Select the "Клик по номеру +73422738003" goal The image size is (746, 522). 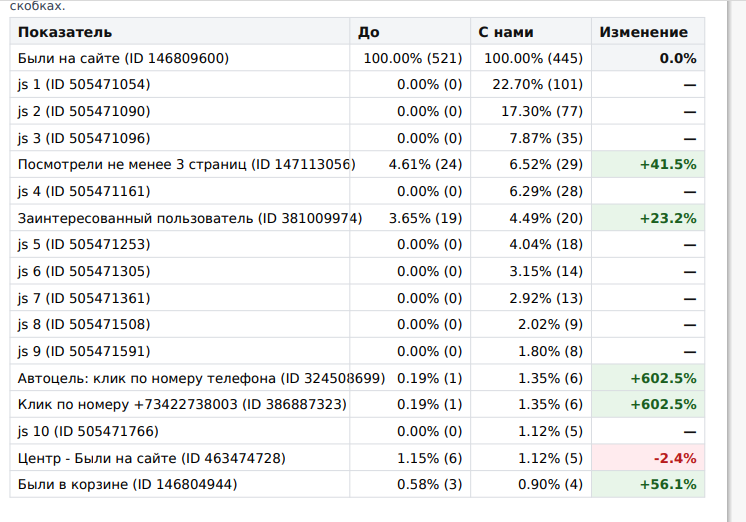click(182, 405)
